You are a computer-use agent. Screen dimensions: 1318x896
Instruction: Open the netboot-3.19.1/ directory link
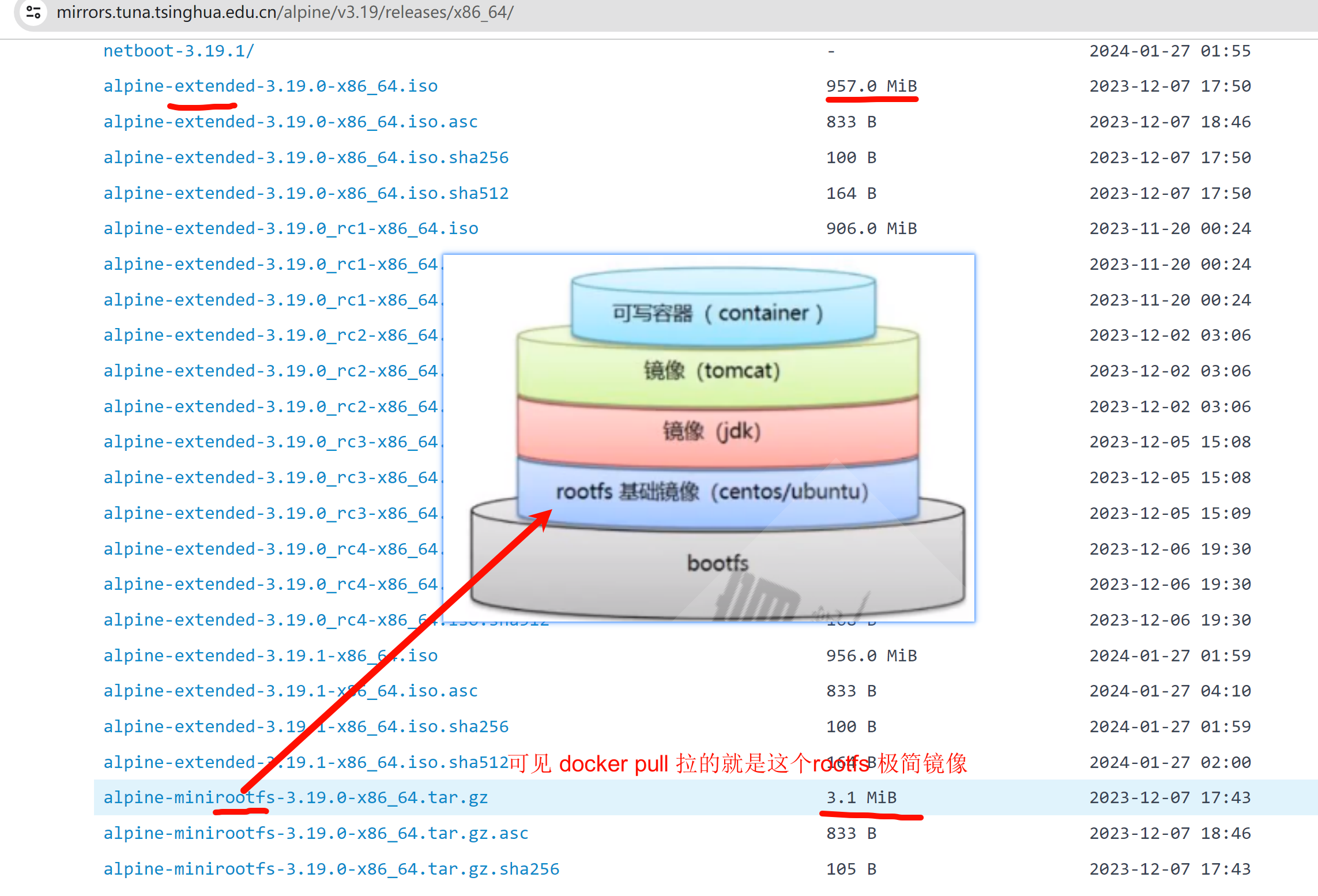point(178,51)
